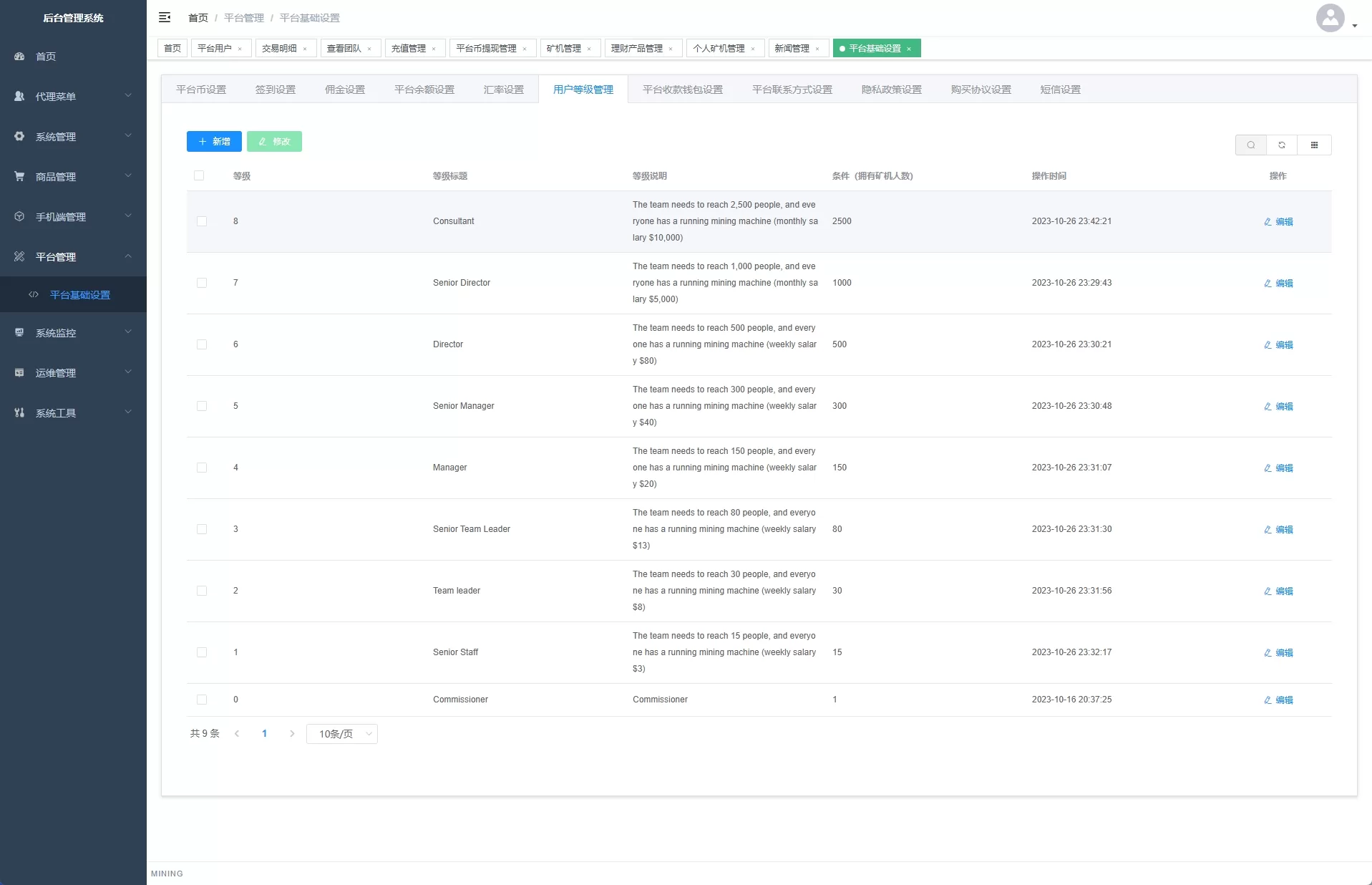
Task: Click the edit icon for the Consultant row
Action: point(1268,222)
